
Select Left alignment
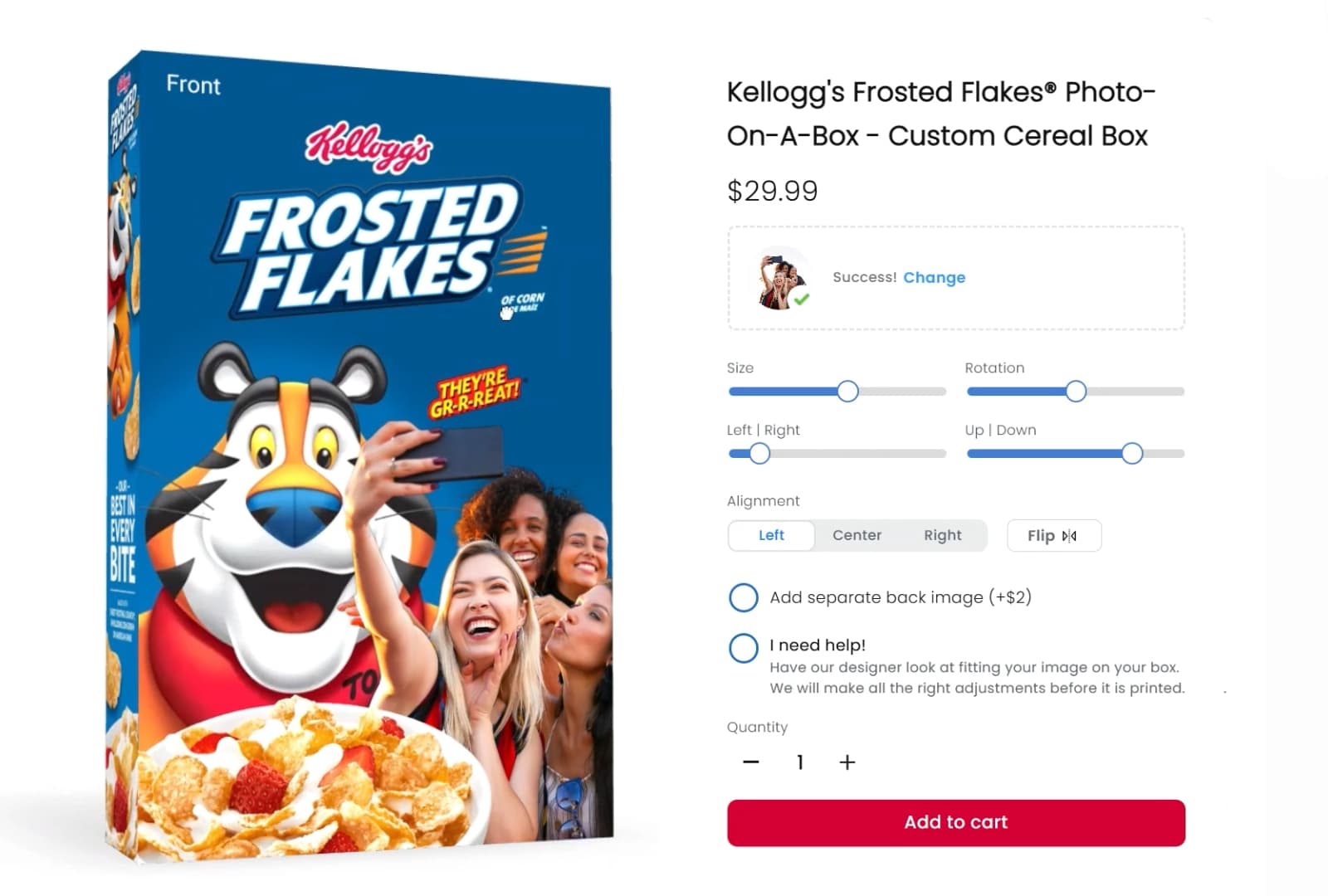(771, 536)
